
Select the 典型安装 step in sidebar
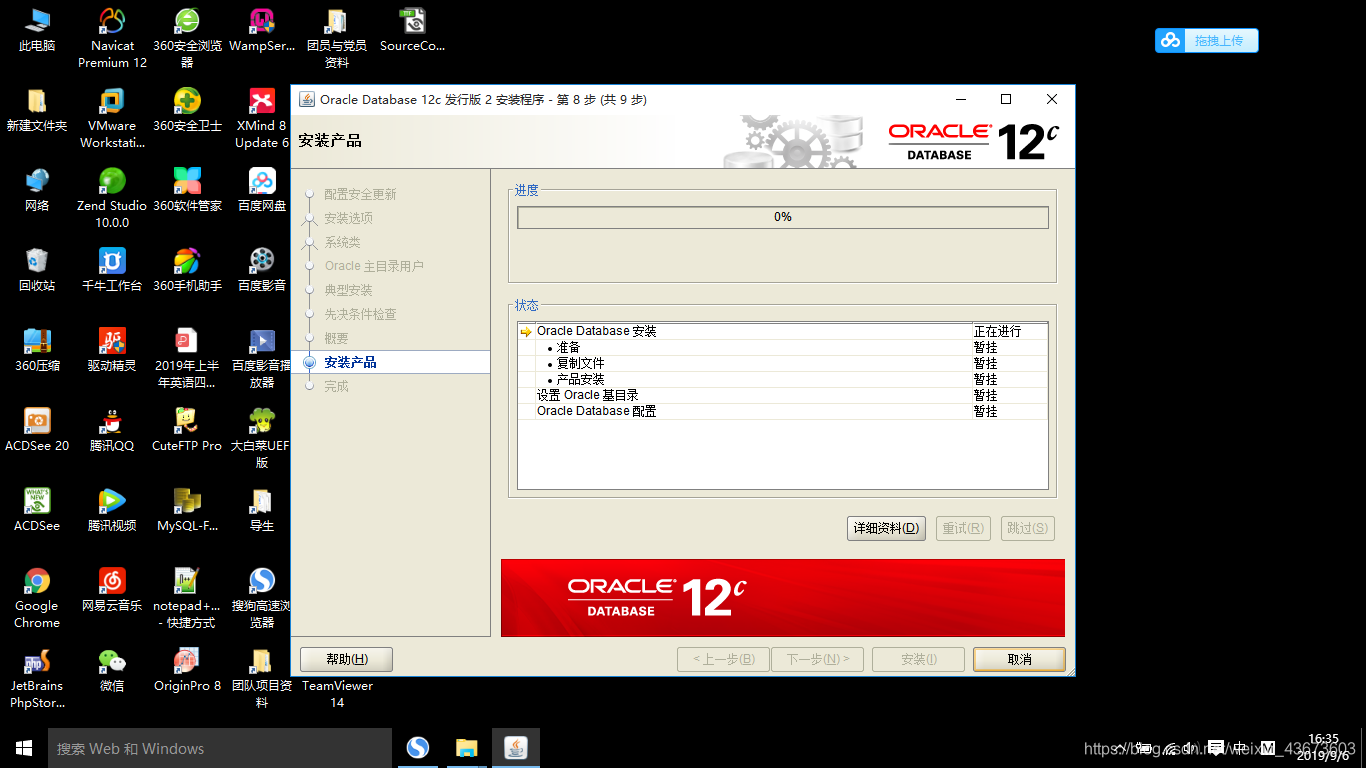coord(348,290)
